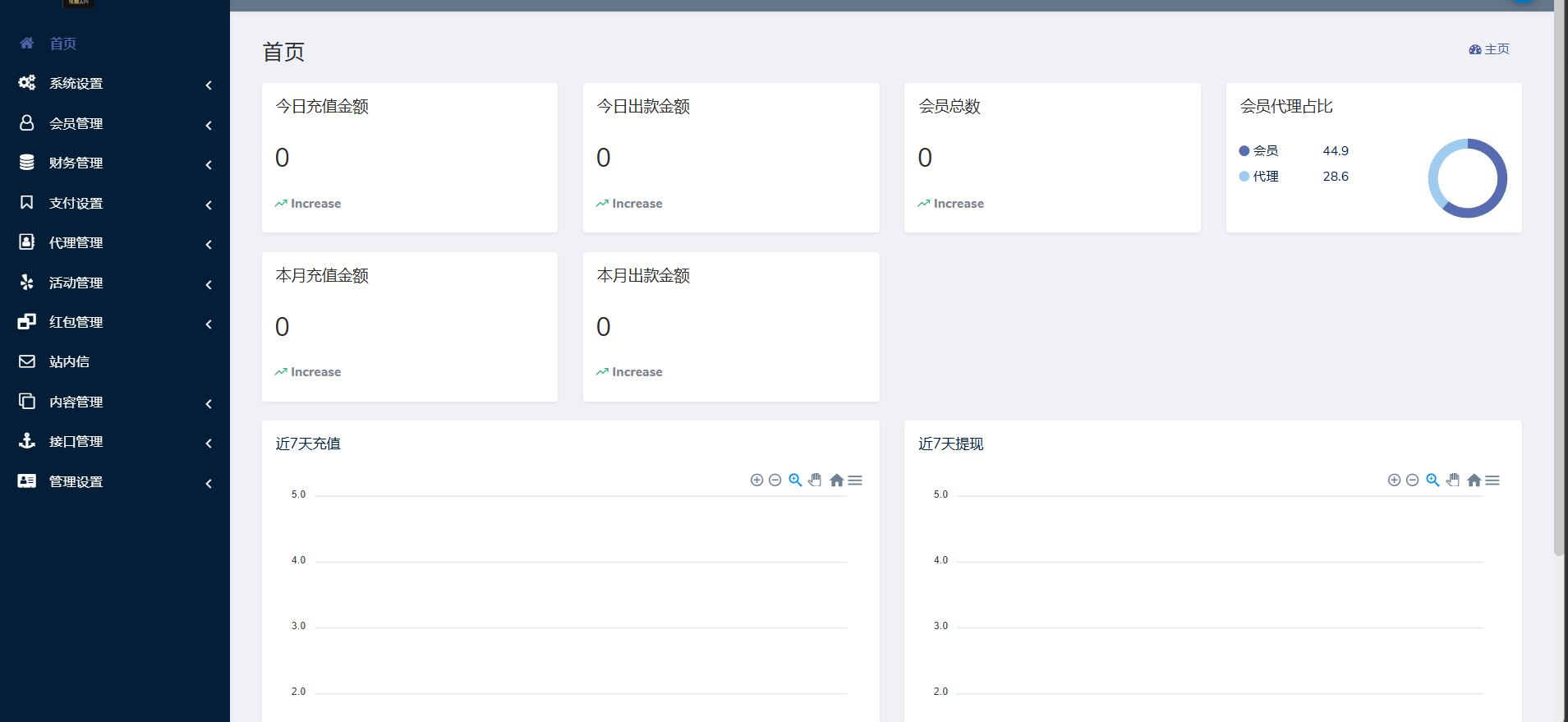Click the ID card icon for 管理设置
Screen dimensions: 1568x722
pyautogui.click(x=27, y=481)
